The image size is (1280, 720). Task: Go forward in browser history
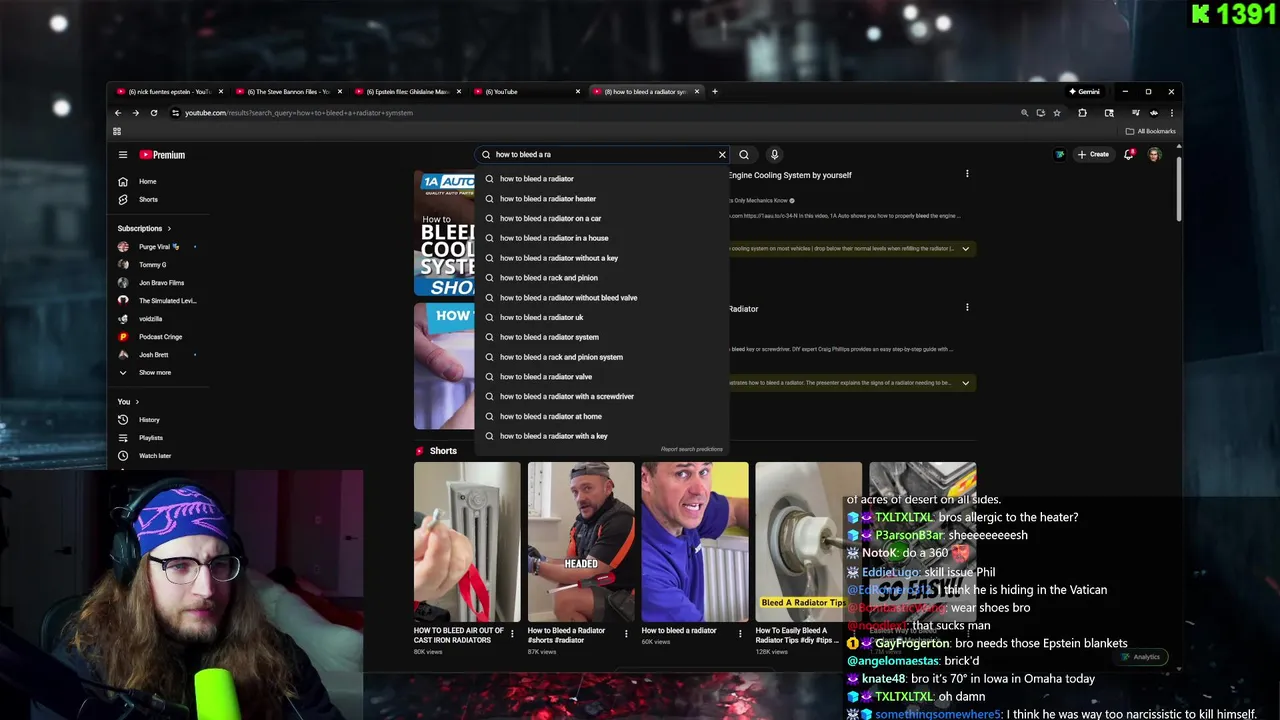(136, 113)
